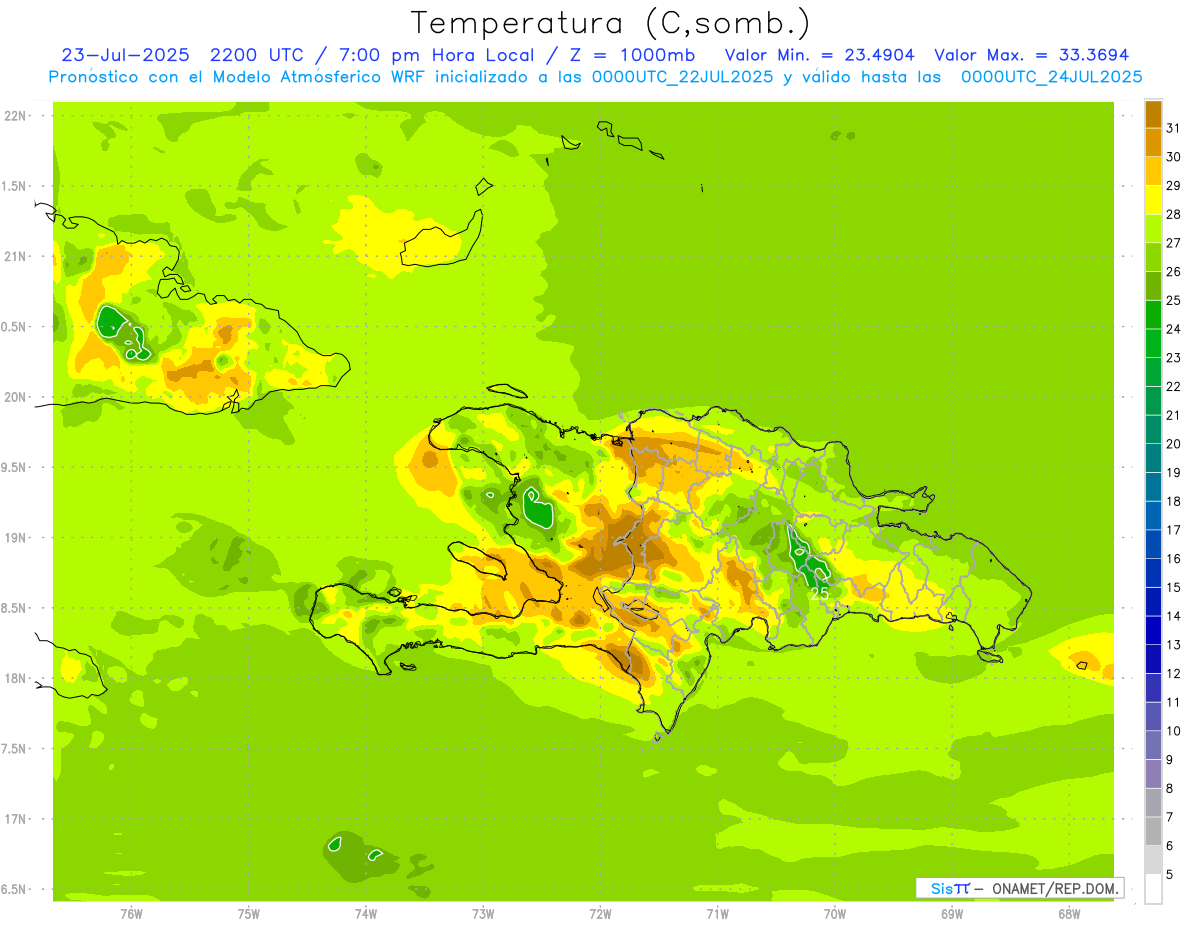Click the "17N" latitude axis label
The height and width of the screenshot is (927, 1200).
pyautogui.click(x=15, y=819)
